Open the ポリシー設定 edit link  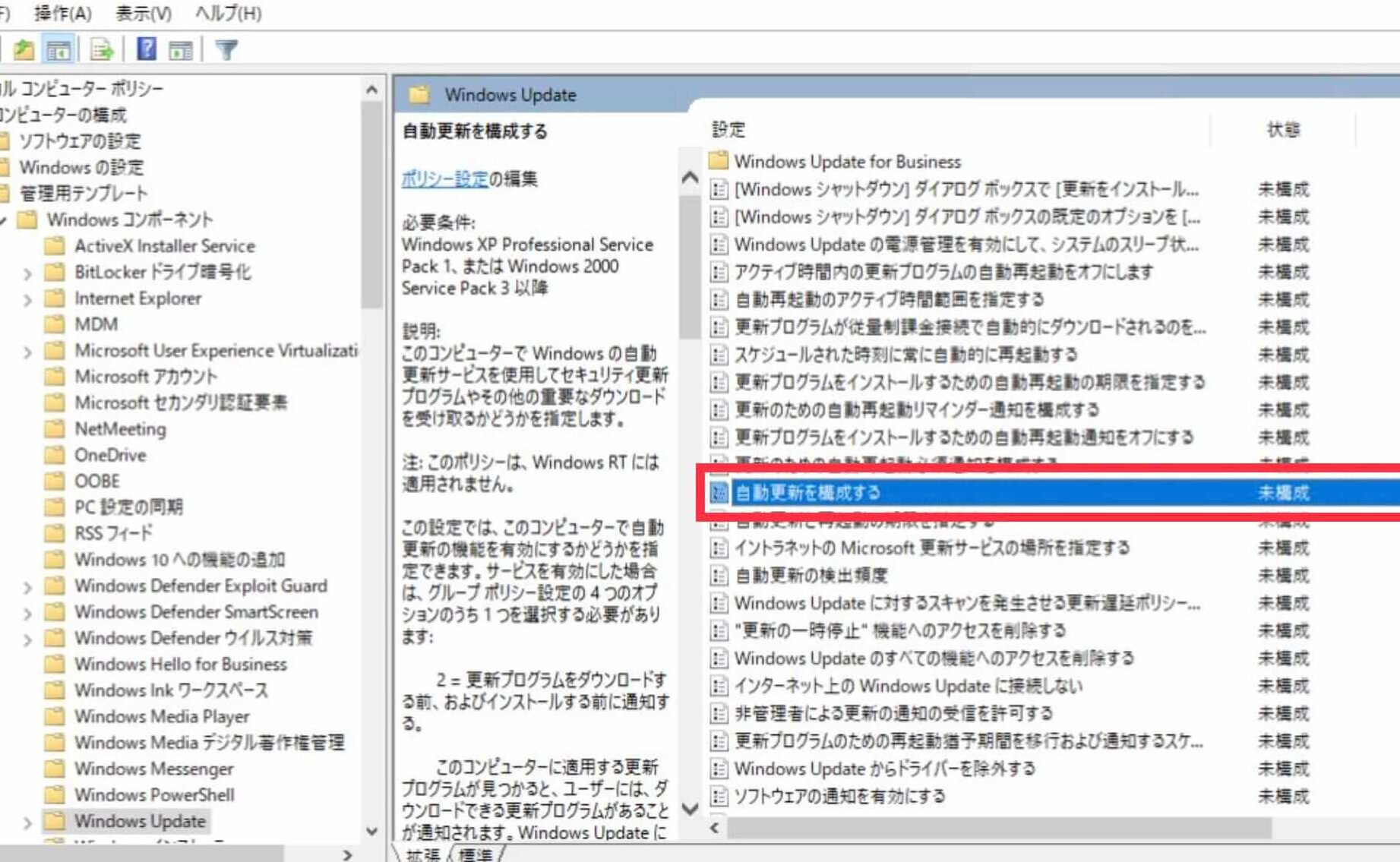(444, 178)
